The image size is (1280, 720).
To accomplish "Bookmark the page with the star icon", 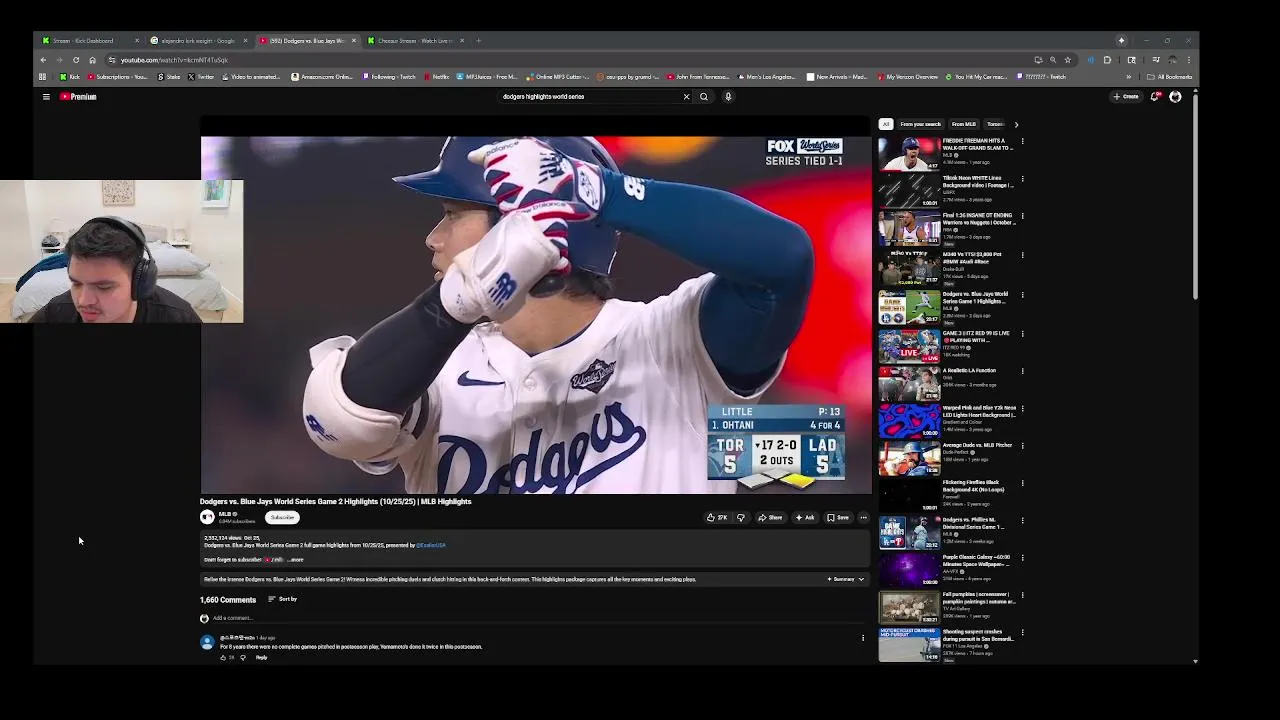I will tap(1067, 60).
